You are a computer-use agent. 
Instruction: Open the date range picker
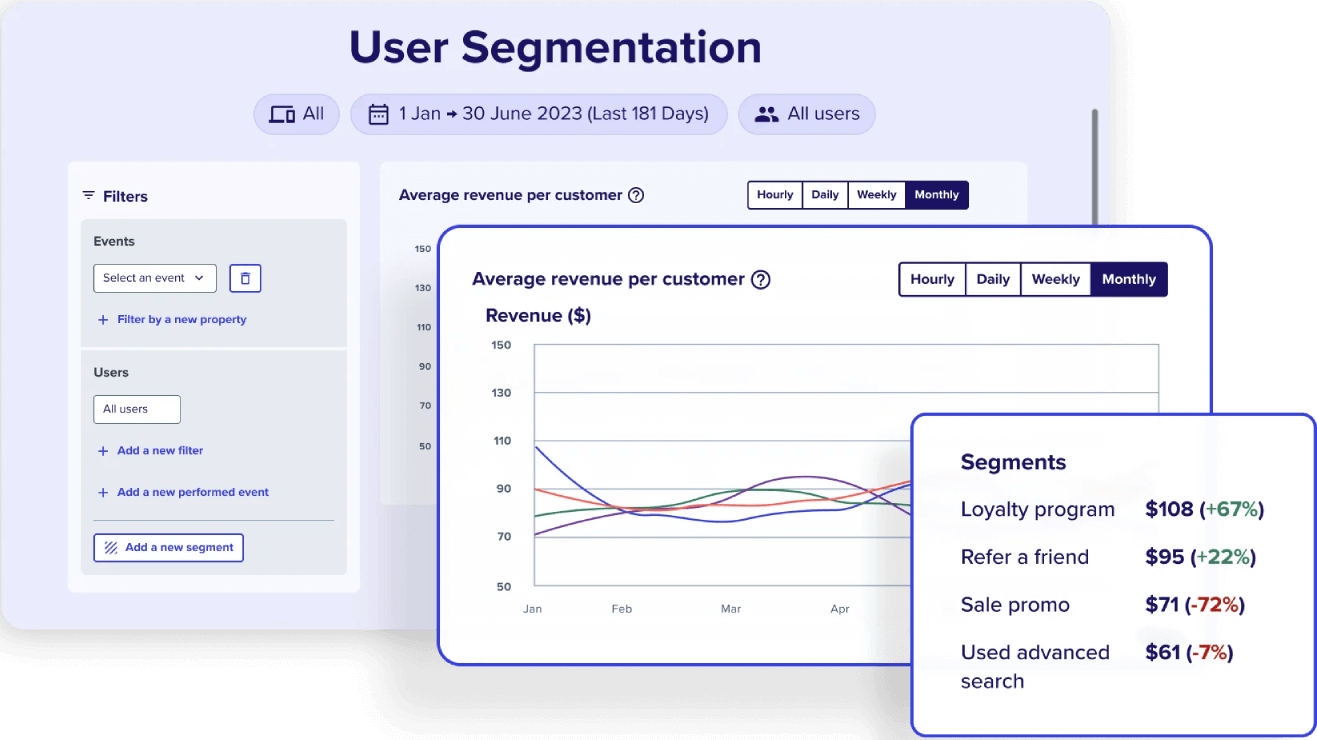pyautogui.click(x=539, y=113)
